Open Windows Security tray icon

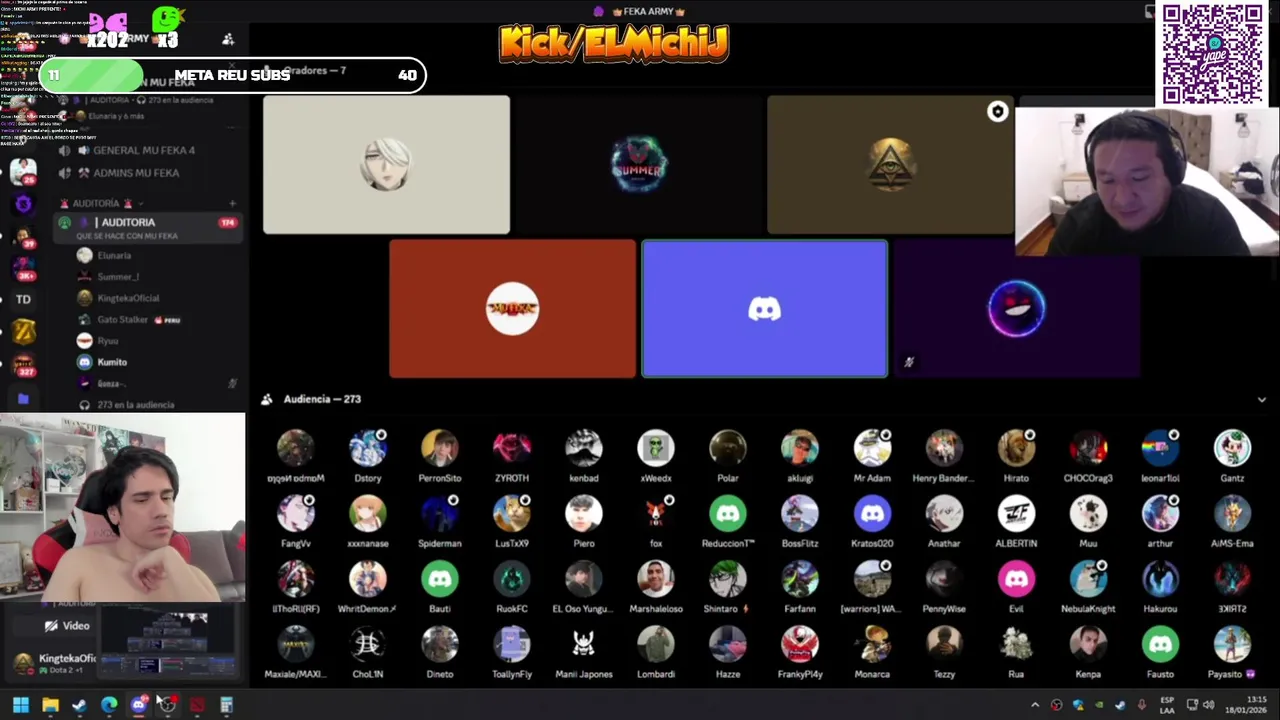(x=1078, y=705)
